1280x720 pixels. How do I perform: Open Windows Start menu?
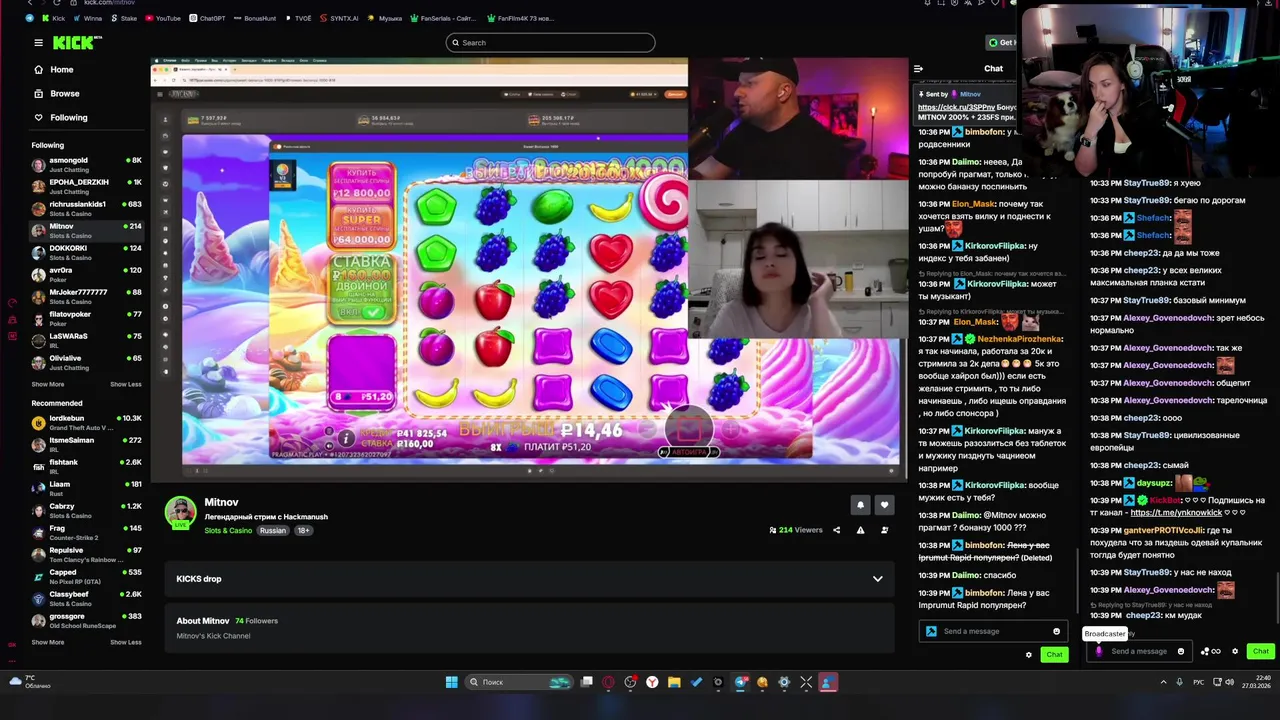(451, 682)
